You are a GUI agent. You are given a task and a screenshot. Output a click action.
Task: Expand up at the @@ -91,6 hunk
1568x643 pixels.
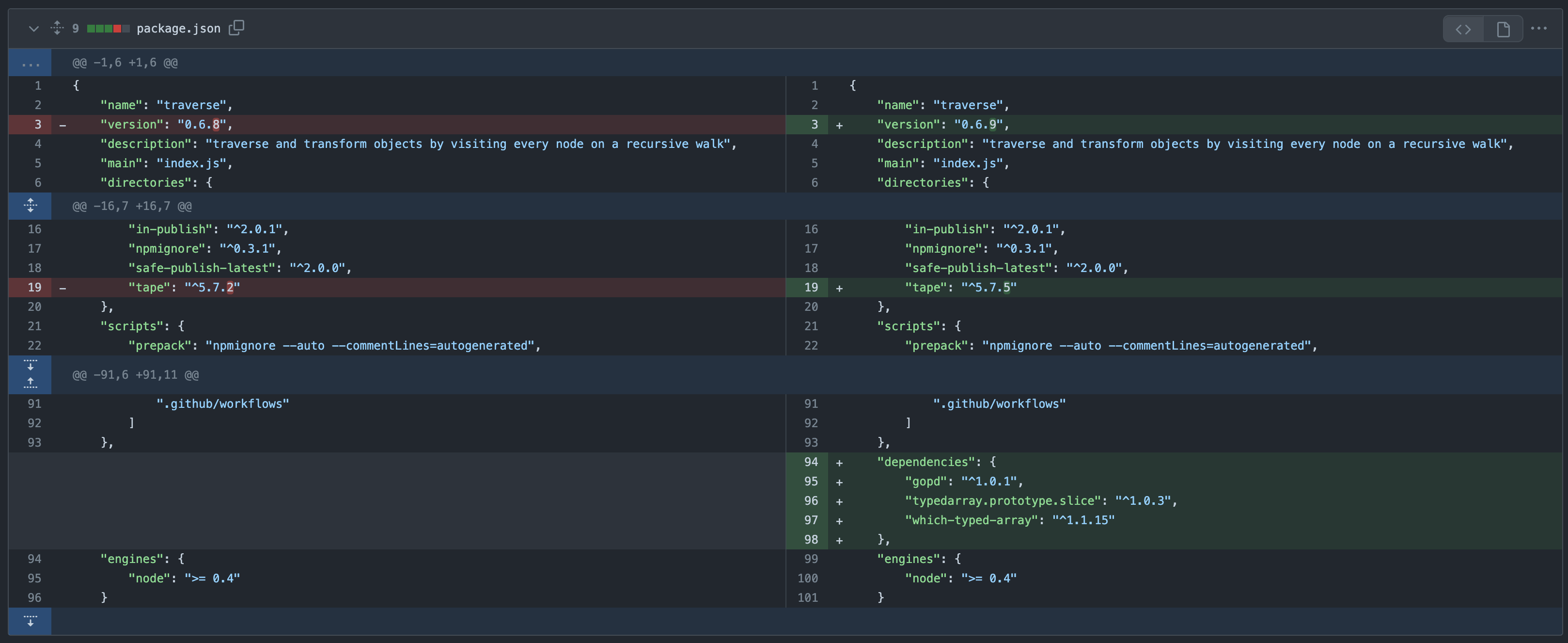pyautogui.click(x=30, y=384)
